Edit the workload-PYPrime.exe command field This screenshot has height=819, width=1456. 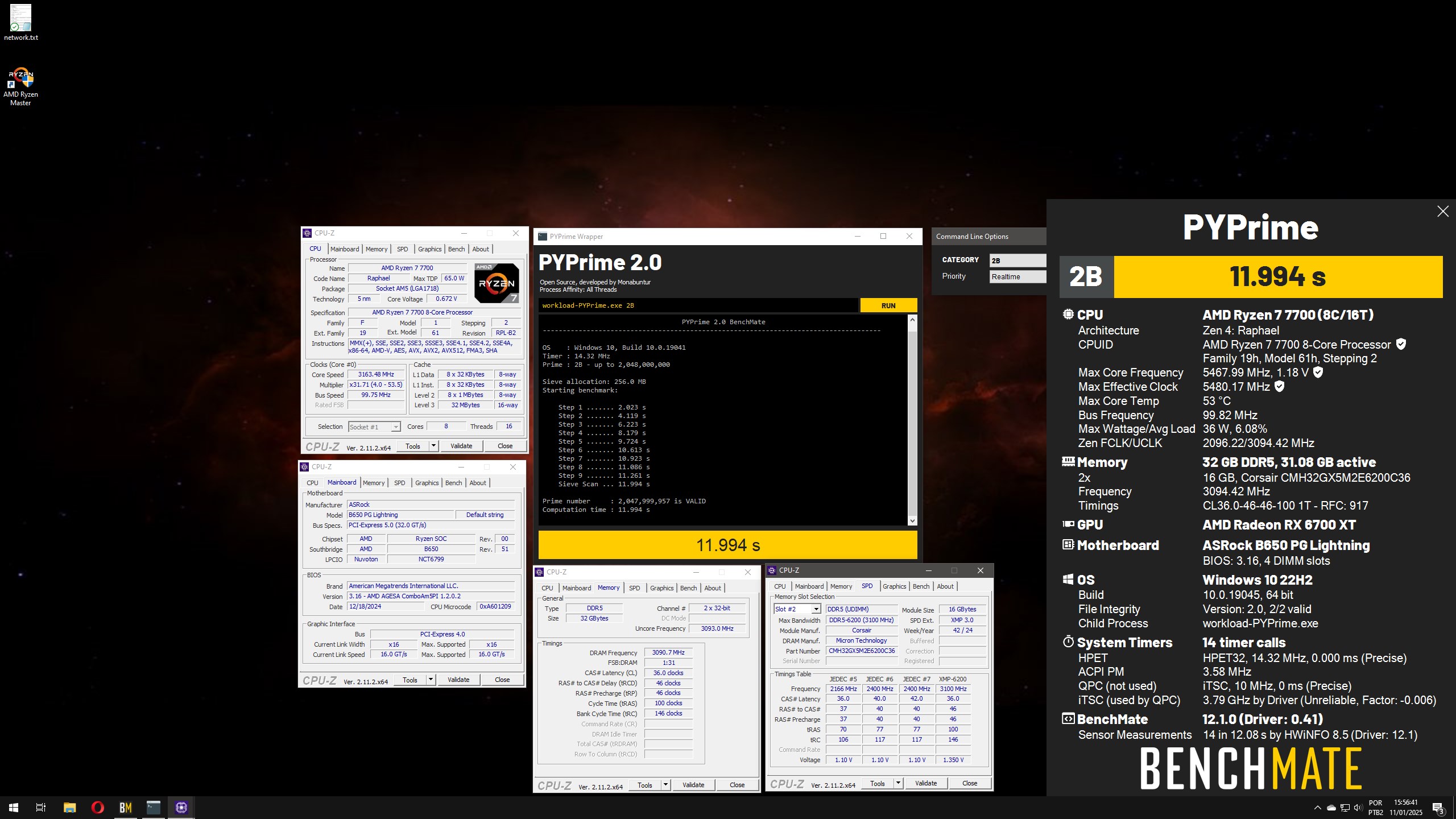point(698,305)
